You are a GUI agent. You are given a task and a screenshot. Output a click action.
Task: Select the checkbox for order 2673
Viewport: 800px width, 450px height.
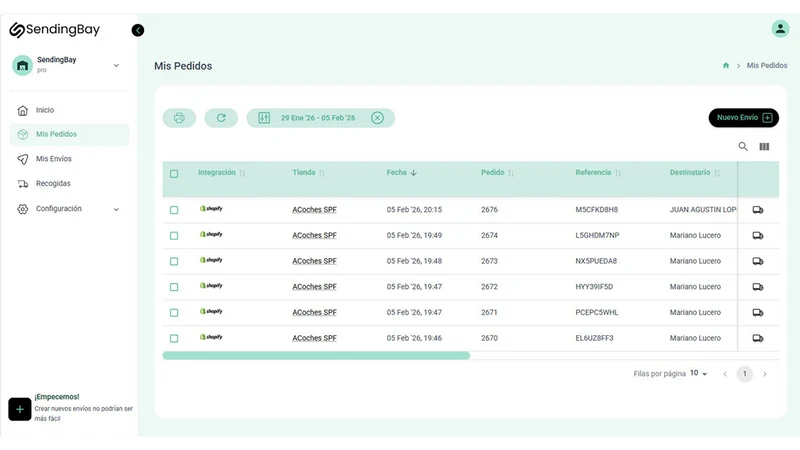tap(174, 261)
